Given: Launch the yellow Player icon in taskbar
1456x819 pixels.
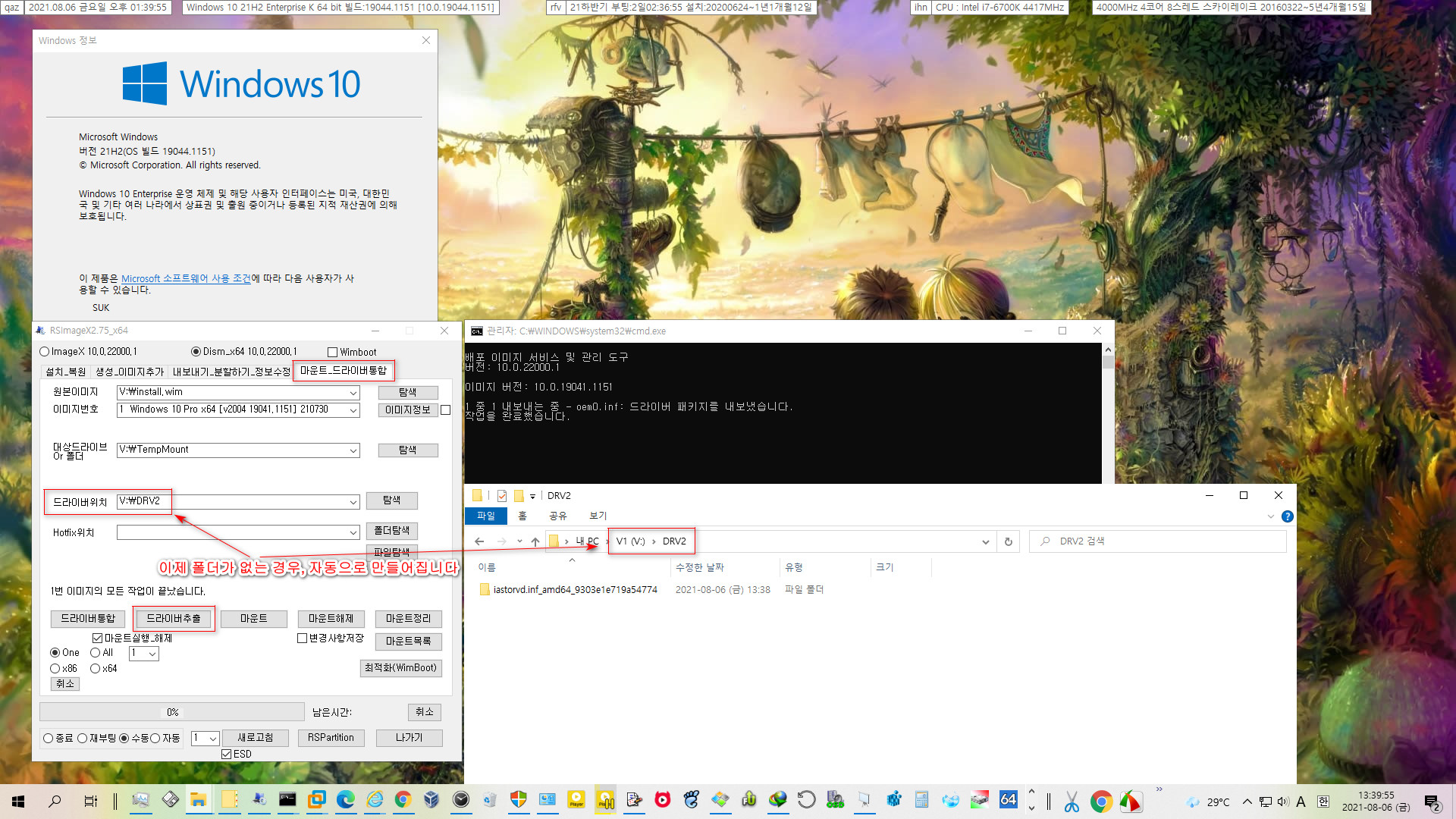Looking at the screenshot, I should (576, 800).
